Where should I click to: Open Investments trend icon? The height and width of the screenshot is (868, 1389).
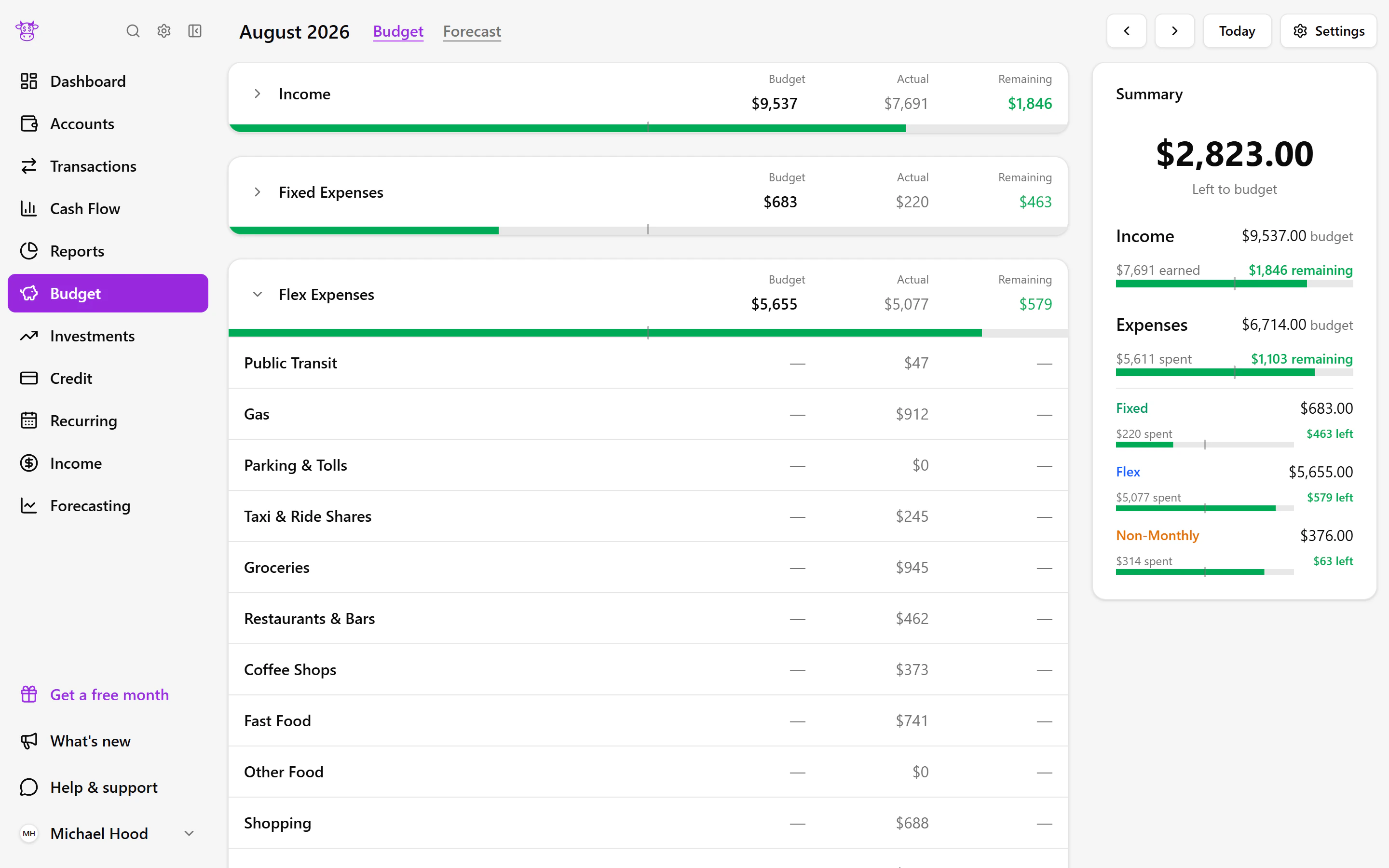point(29,336)
